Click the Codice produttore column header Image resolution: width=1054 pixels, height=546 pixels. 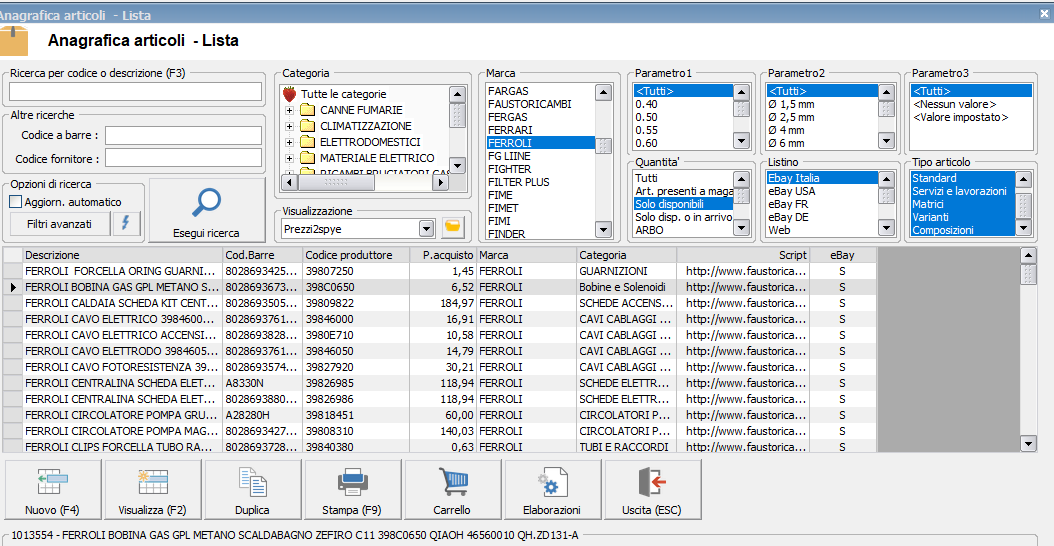356,255
